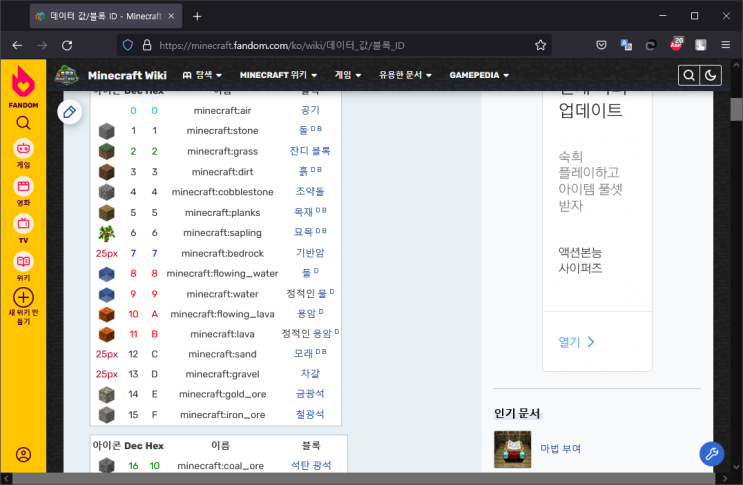Open the 위키 wikis sidebar icon

[x=23, y=261]
